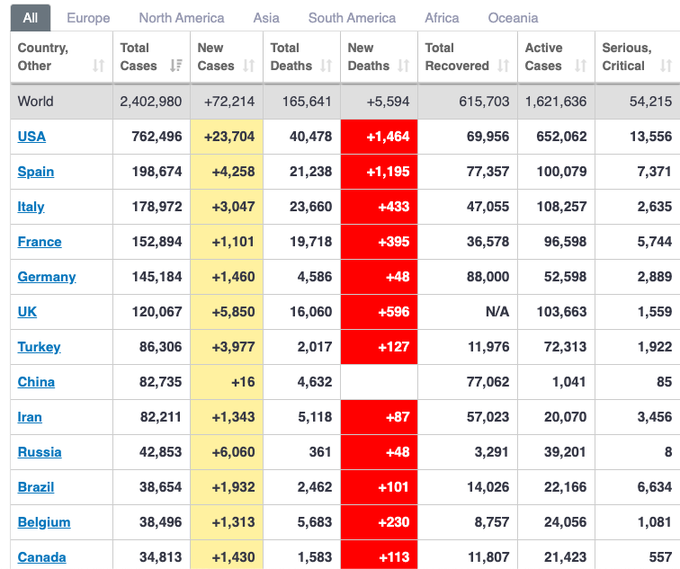This screenshot has width=680, height=569.
Task: Click the Total Deaths sort arrows
Action: [x=326, y=66]
